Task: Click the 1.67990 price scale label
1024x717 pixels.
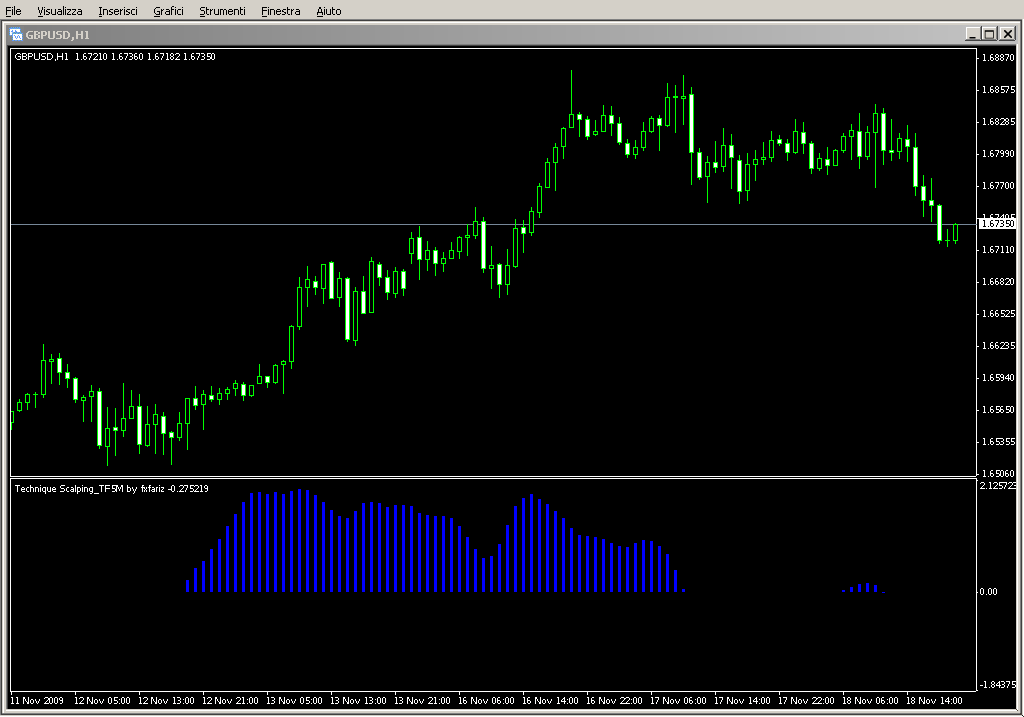Action: click(999, 153)
